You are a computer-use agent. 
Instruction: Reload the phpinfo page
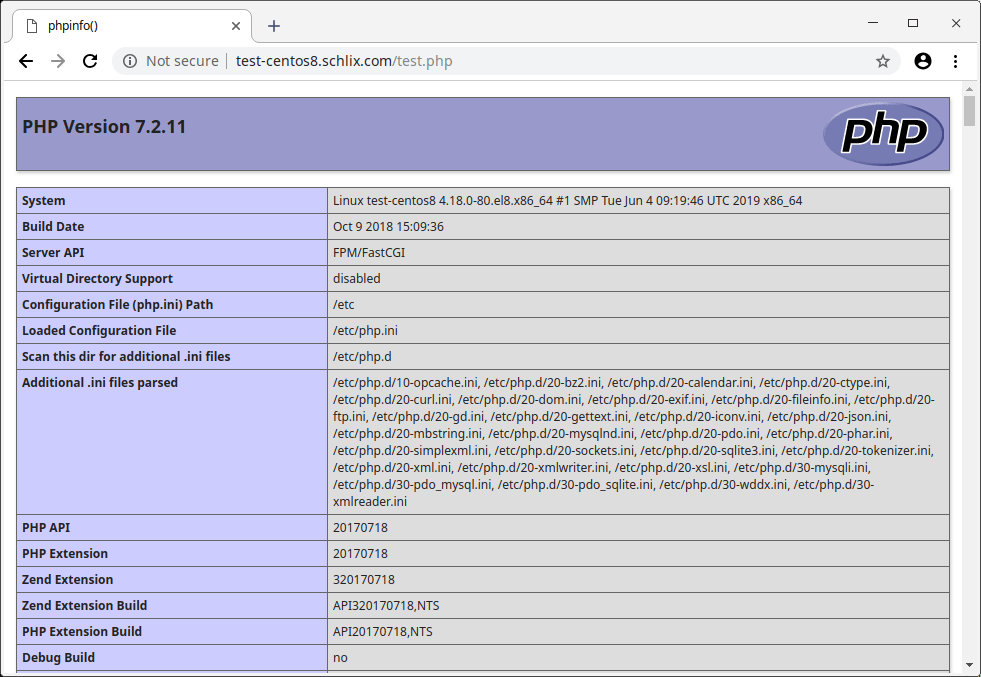(90, 61)
